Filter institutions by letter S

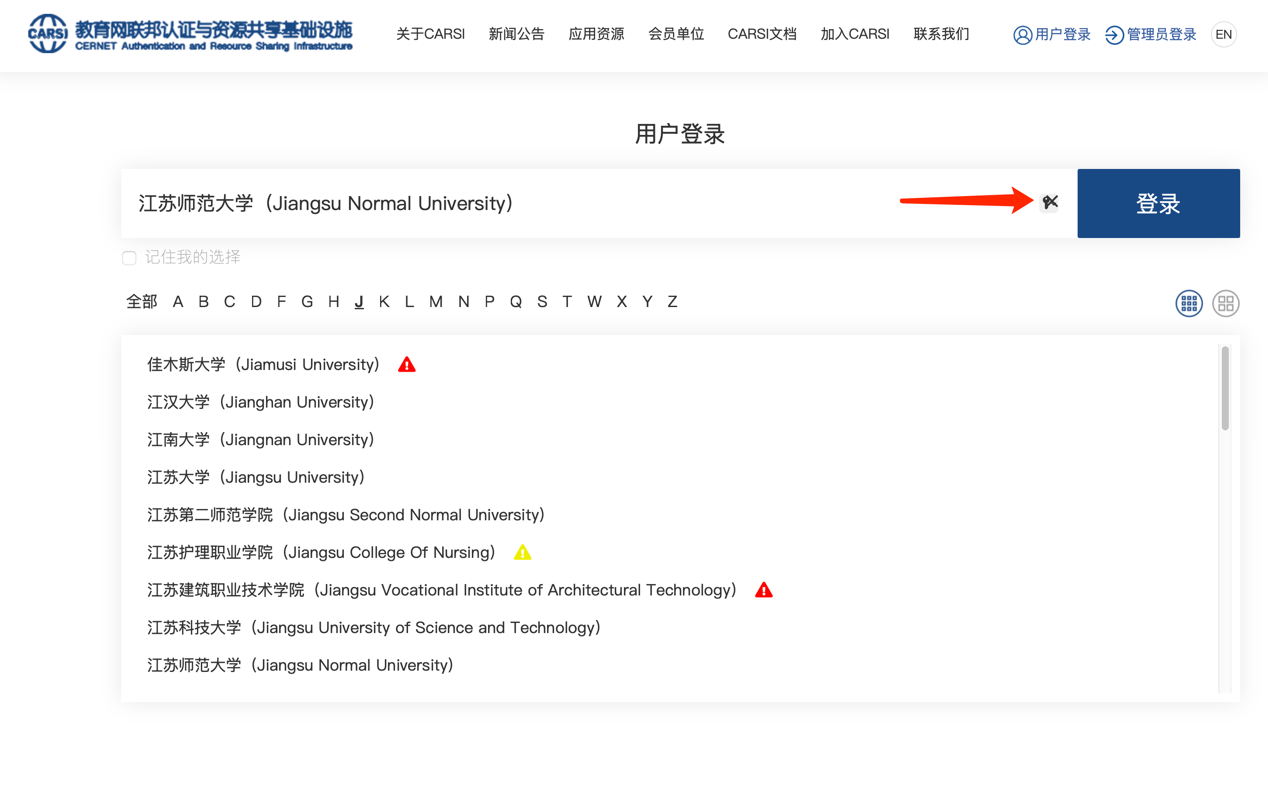(x=542, y=302)
